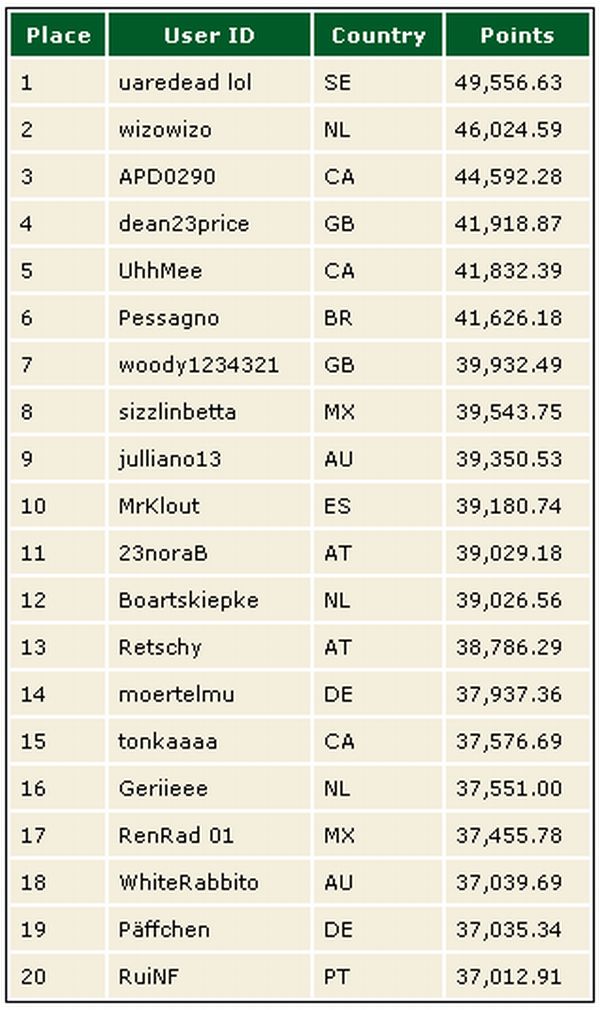Image resolution: width=600 pixels, height=1010 pixels.
Task: Select Pessagno user row
Action: pyautogui.click(x=300, y=318)
